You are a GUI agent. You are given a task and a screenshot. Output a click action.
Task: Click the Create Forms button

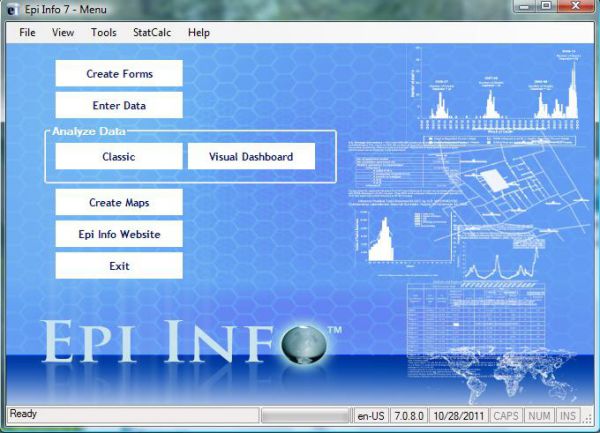click(x=119, y=73)
